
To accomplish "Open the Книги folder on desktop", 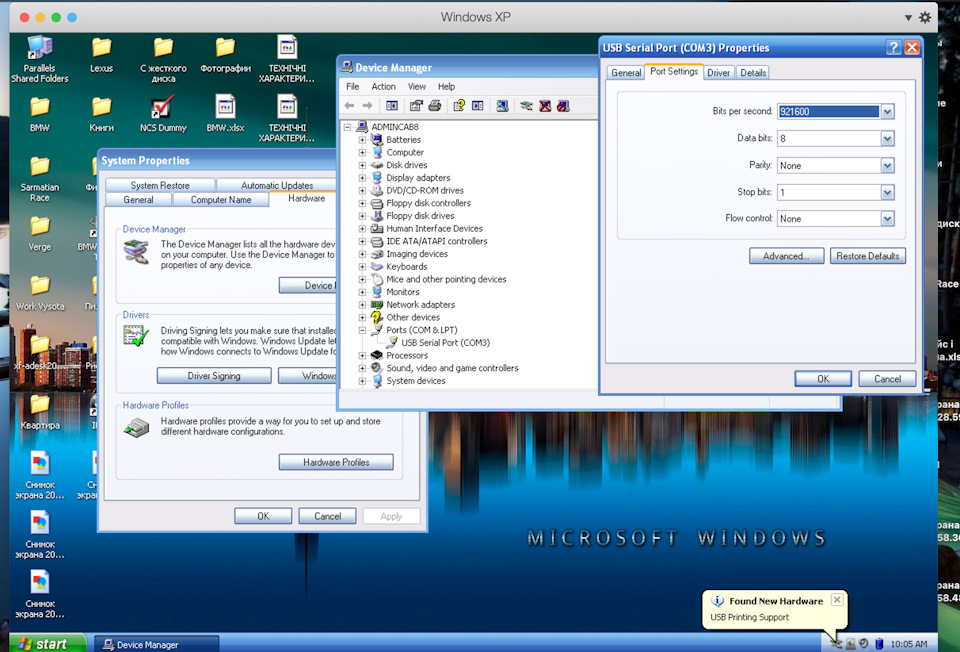I will pos(102,114).
